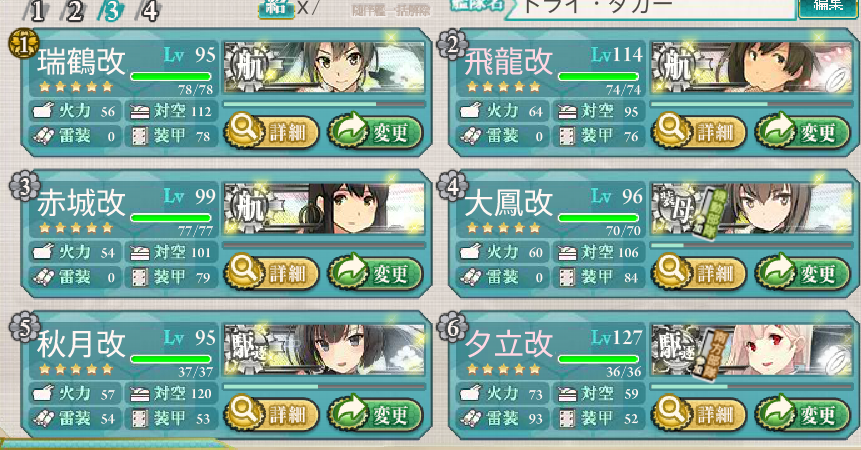Switch to fleet tab 1
This screenshot has height=450, width=861.
click(37, 11)
